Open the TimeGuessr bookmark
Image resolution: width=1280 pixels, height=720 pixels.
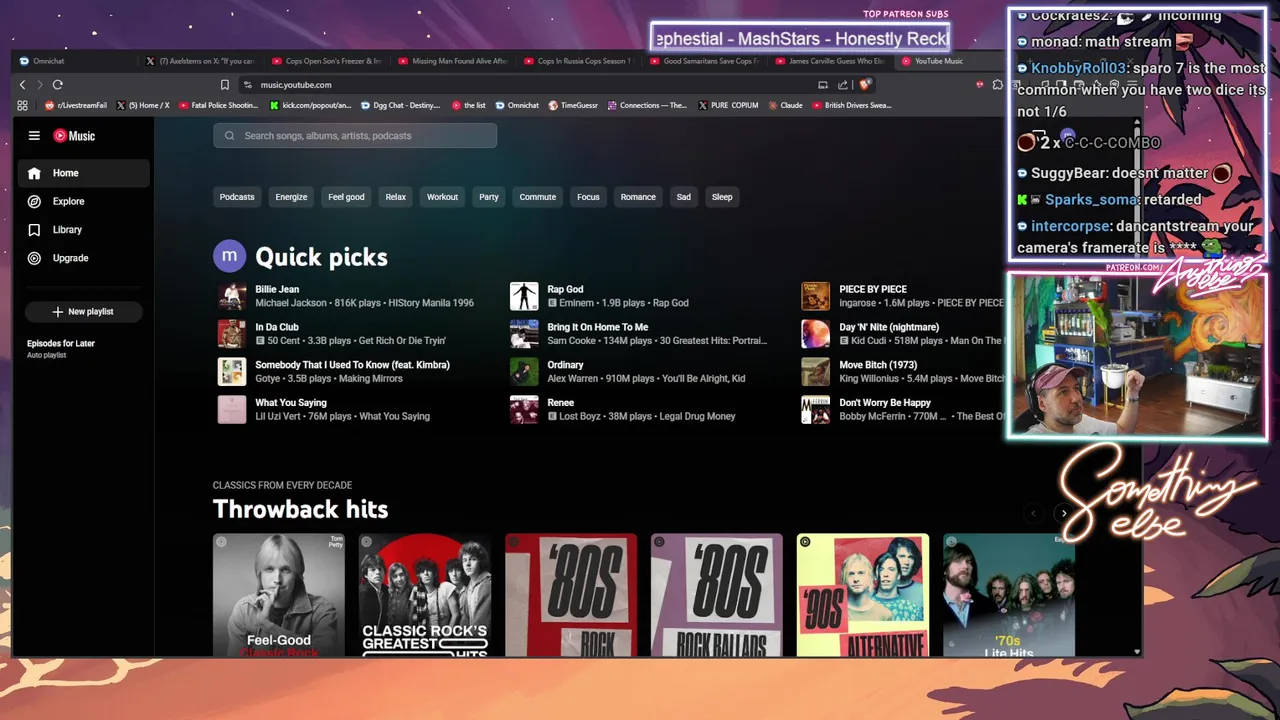[x=572, y=105]
